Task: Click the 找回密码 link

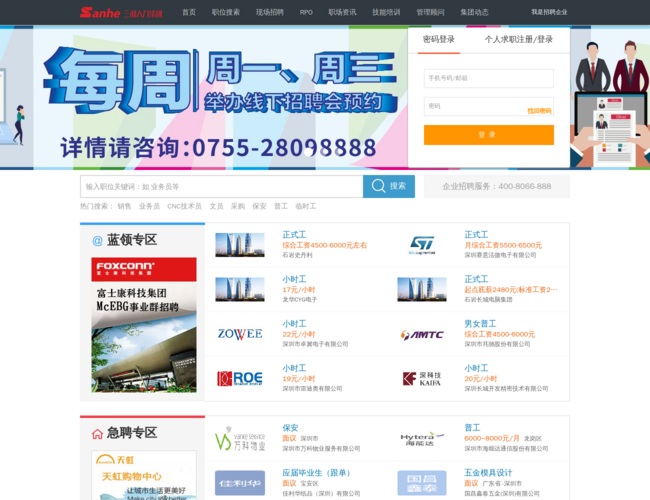Action: [539, 111]
